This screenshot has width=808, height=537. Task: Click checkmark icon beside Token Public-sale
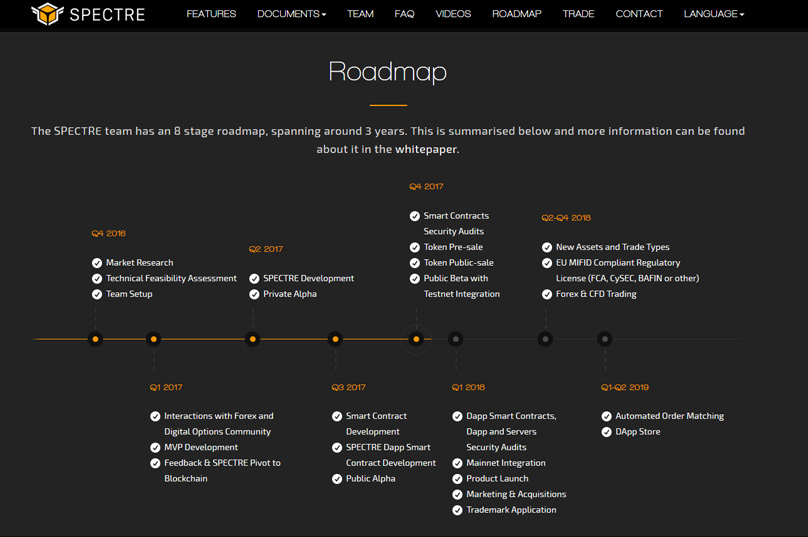(x=415, y=263)
